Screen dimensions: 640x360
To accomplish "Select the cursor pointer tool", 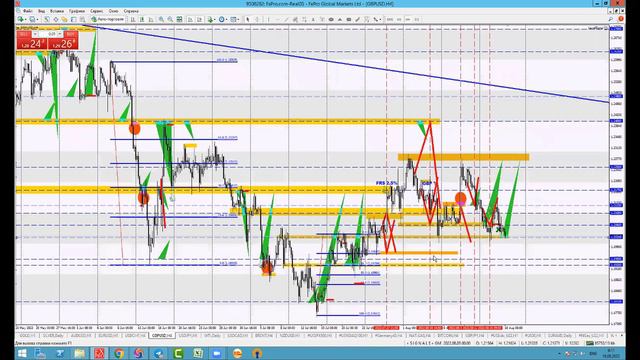I will click(x=248, y=19).
